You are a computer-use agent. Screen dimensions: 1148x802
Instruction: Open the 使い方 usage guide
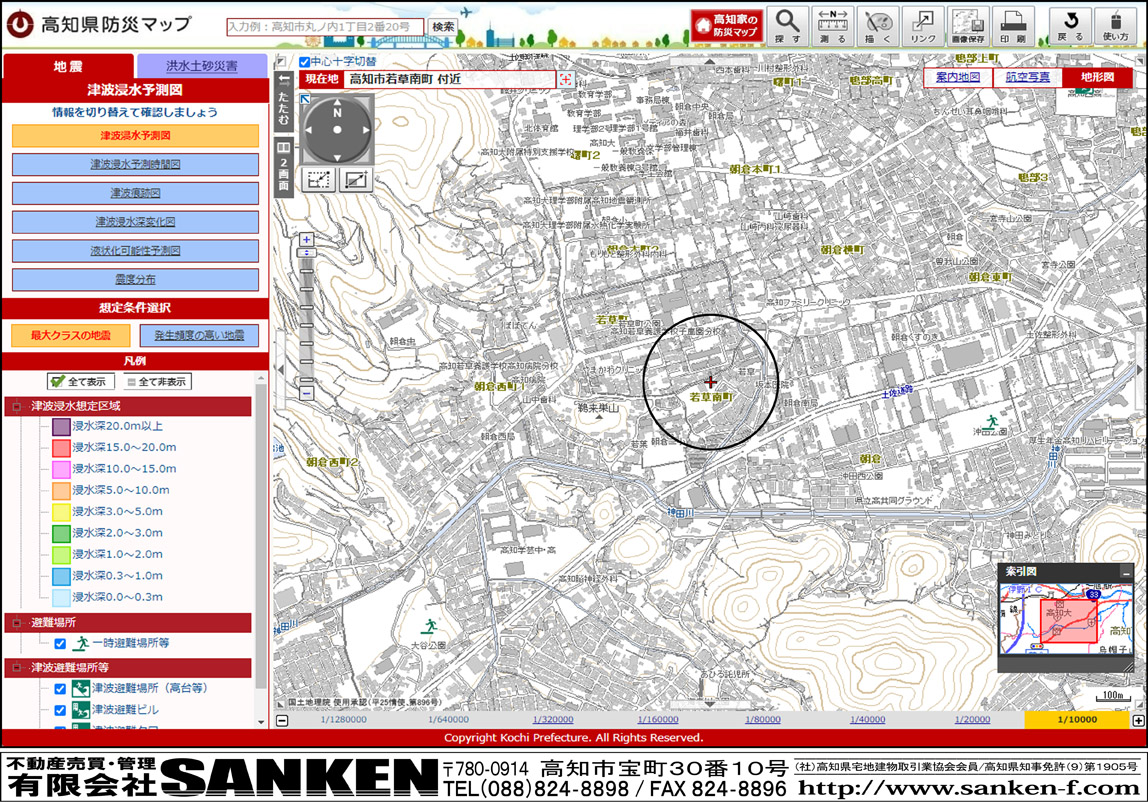(x=1116, y=26)
